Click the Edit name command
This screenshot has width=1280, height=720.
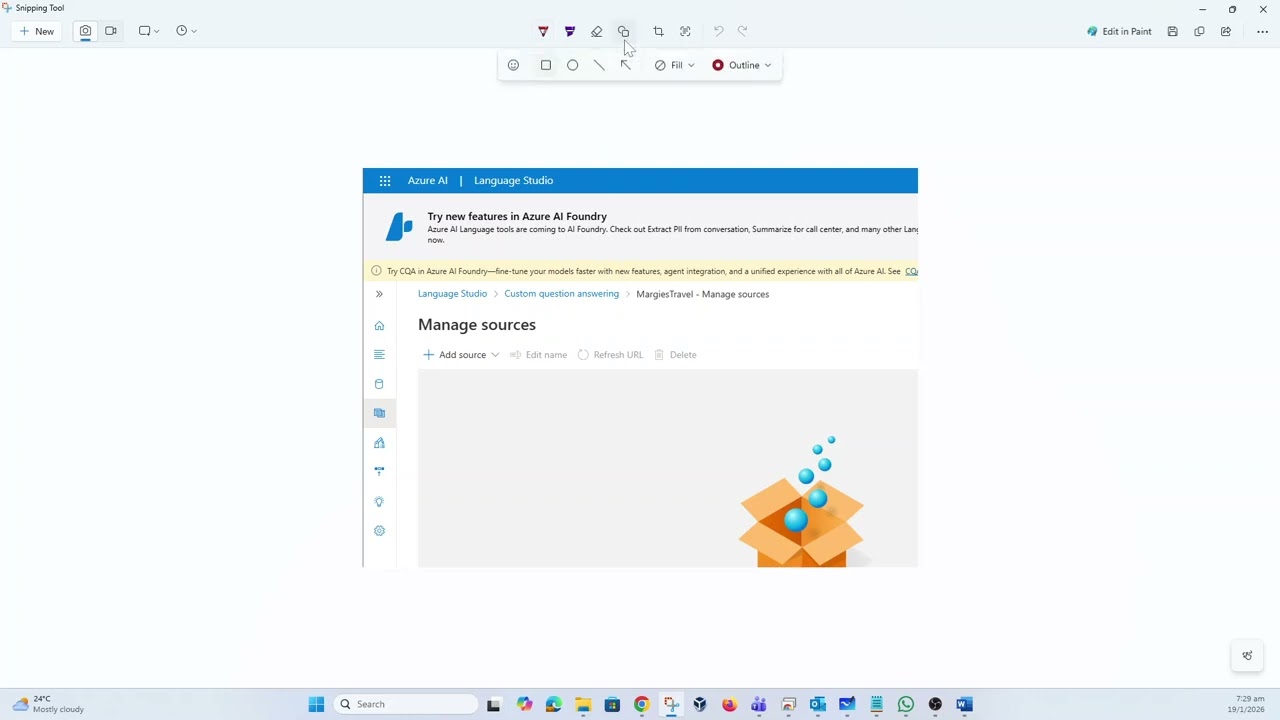pyautogui.click(x=538, y=355)
